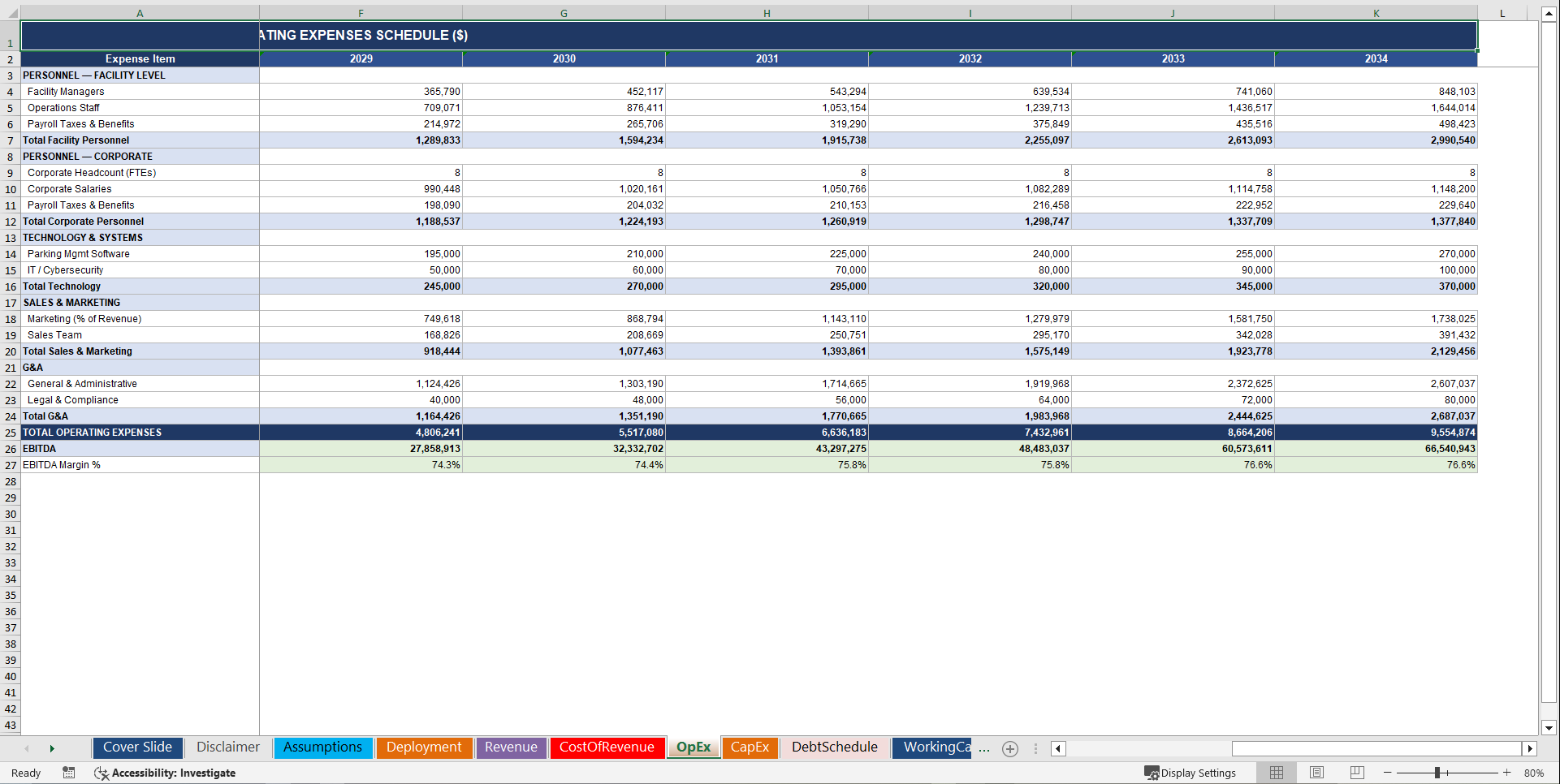Zoom out using the minus icon

point(1387,773)
